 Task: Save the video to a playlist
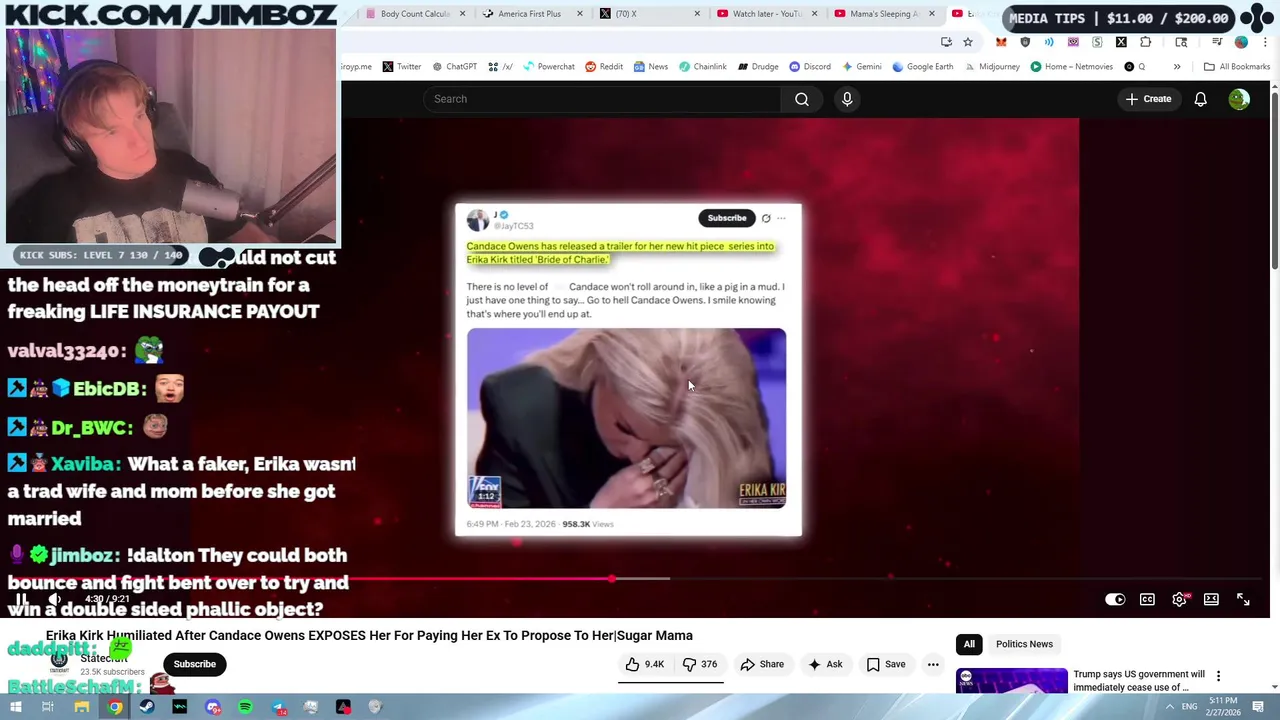click(x=886, y=664)
